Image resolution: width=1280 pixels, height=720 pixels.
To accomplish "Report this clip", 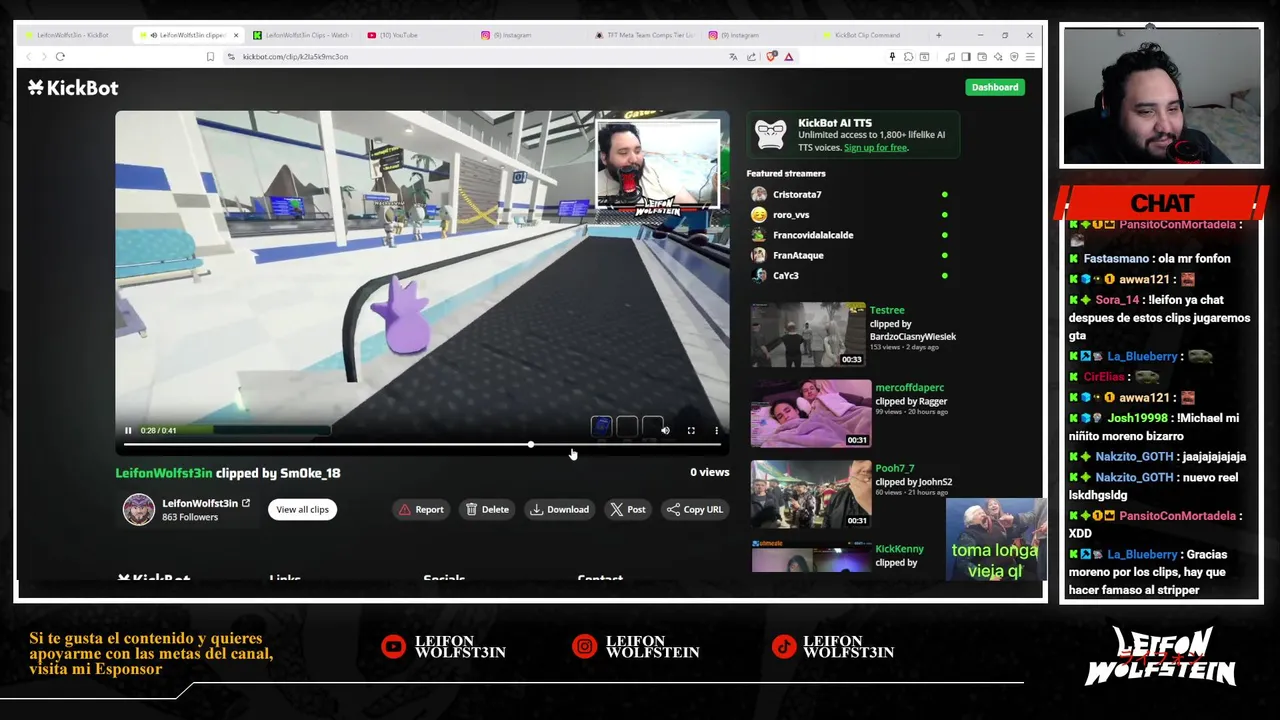I will pyautogui.click(x=421, y=509).
